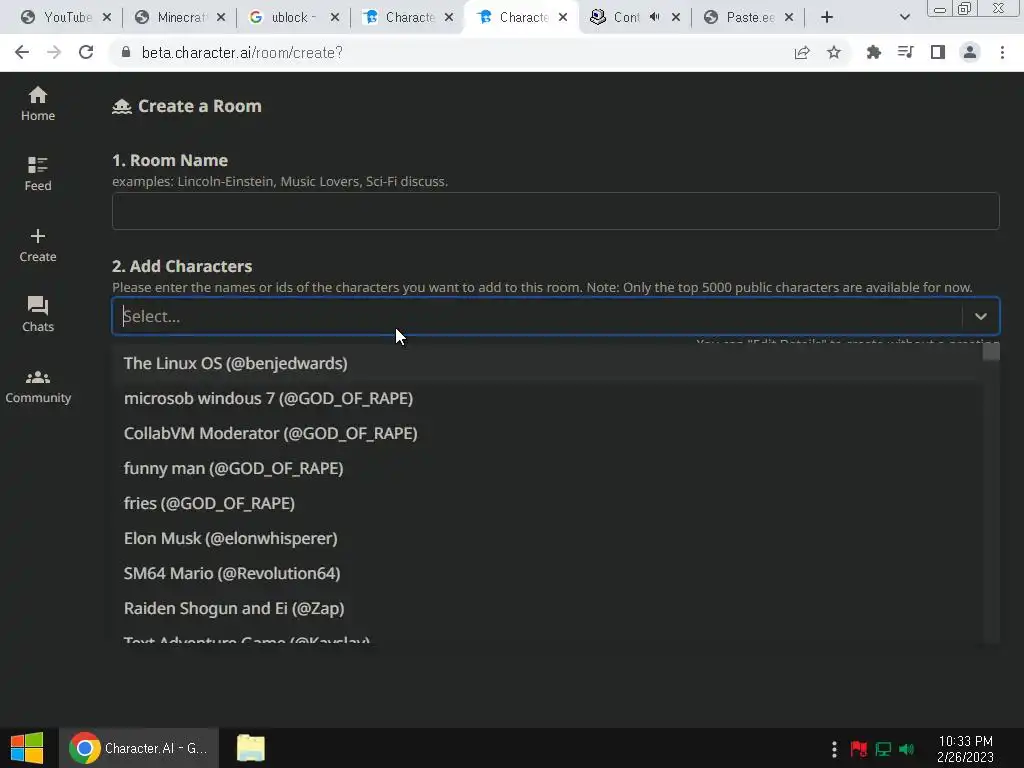Select Elon Musk (@elonwhisperer)

pos(547,538)
